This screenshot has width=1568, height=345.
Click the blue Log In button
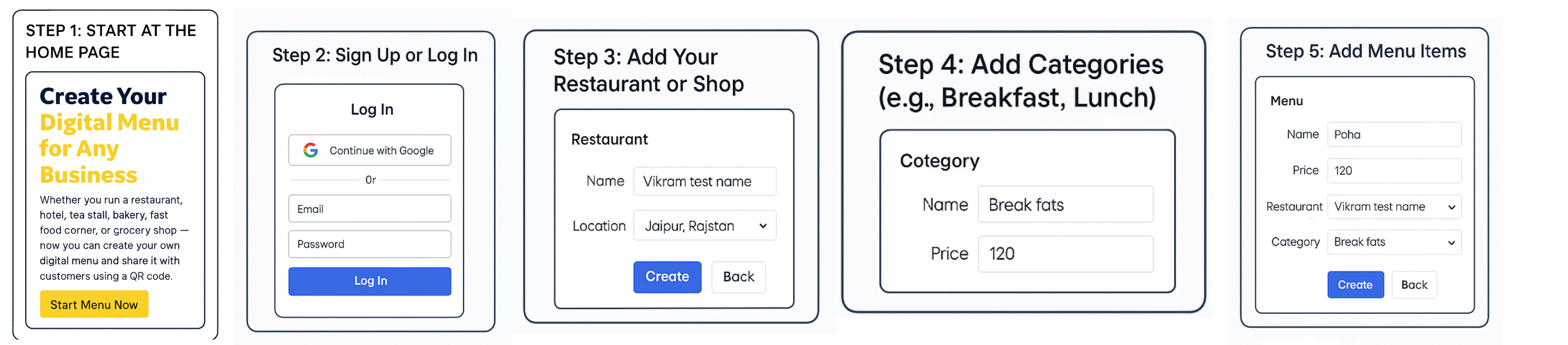(x=370, y=281)
